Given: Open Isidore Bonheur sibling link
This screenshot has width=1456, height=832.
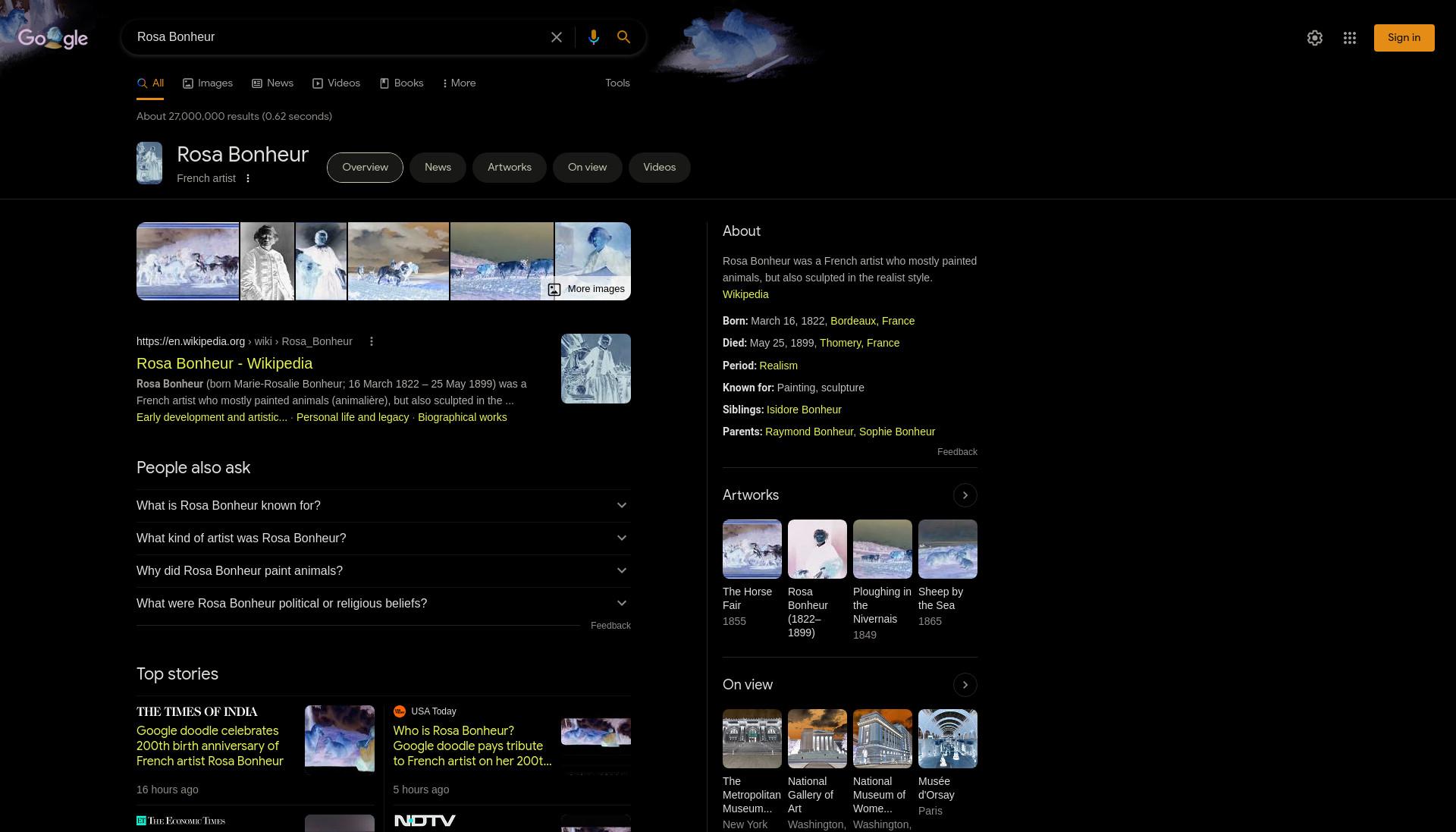Looking at the screenshot, I should coord(804,410).
